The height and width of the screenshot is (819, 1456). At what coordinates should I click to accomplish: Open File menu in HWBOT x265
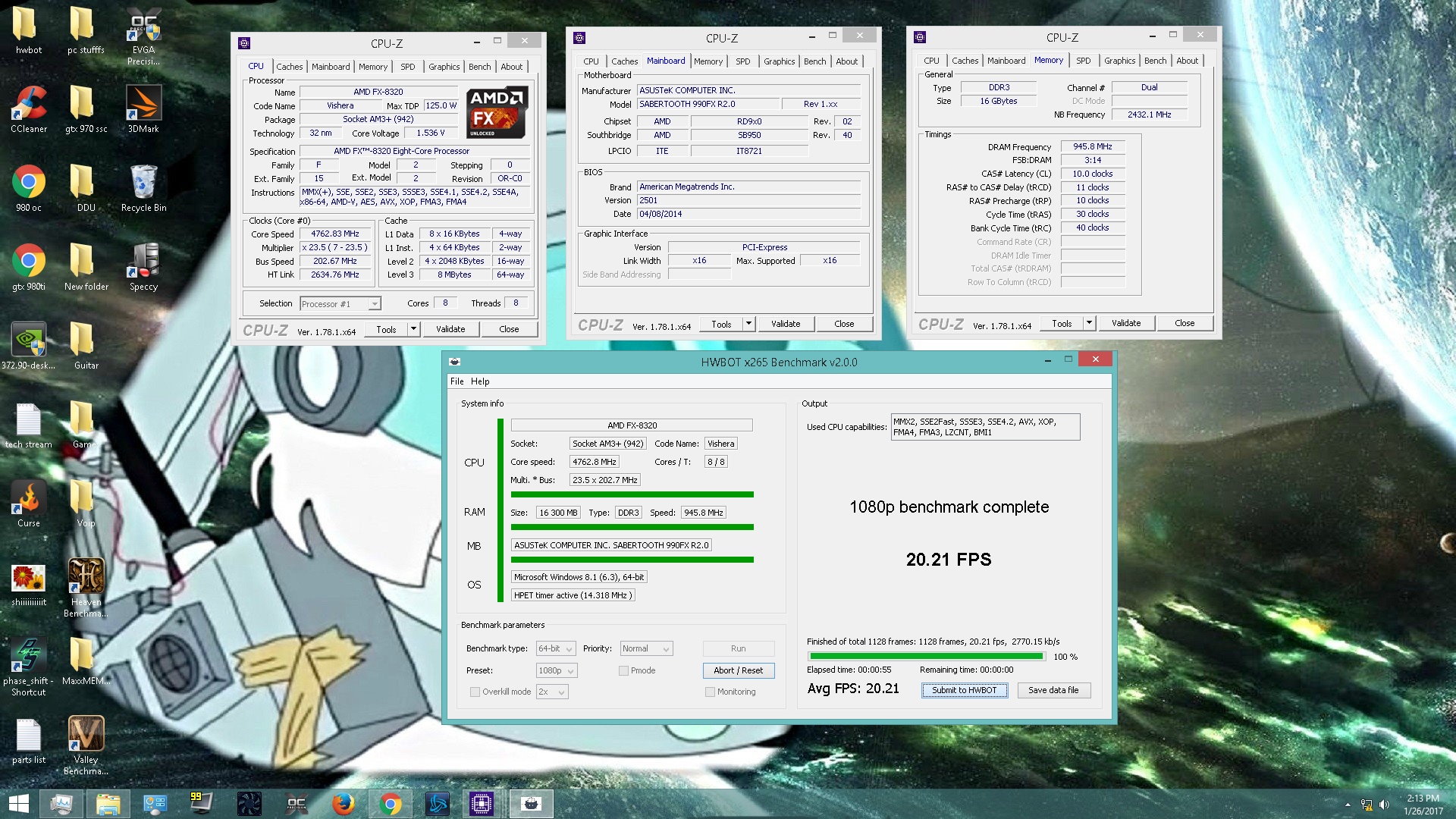pyautogui.click(x=457, y=381)
